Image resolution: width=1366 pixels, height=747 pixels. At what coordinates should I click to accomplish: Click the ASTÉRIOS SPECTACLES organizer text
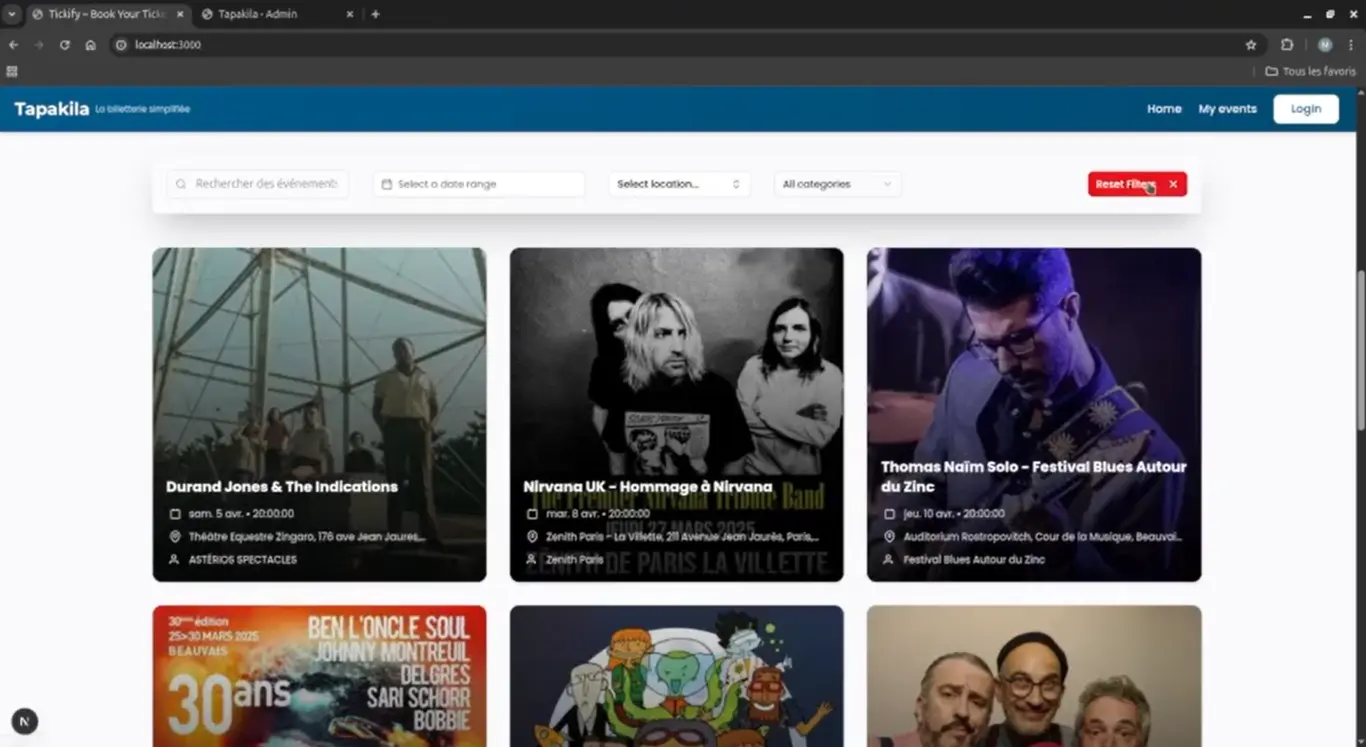pyautogui.click(x=243, y=560)
